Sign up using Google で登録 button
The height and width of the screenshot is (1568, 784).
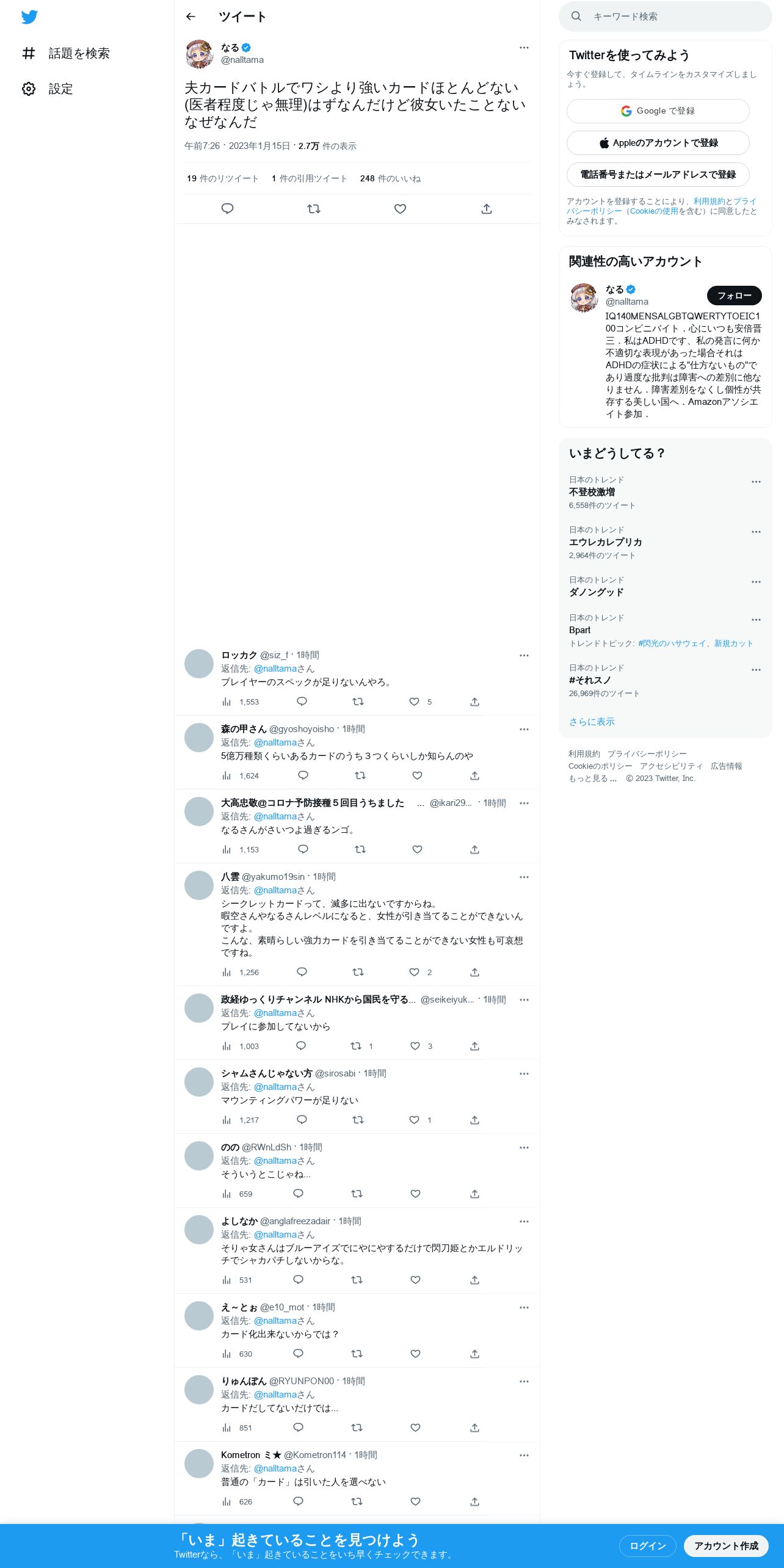point(658,111)
